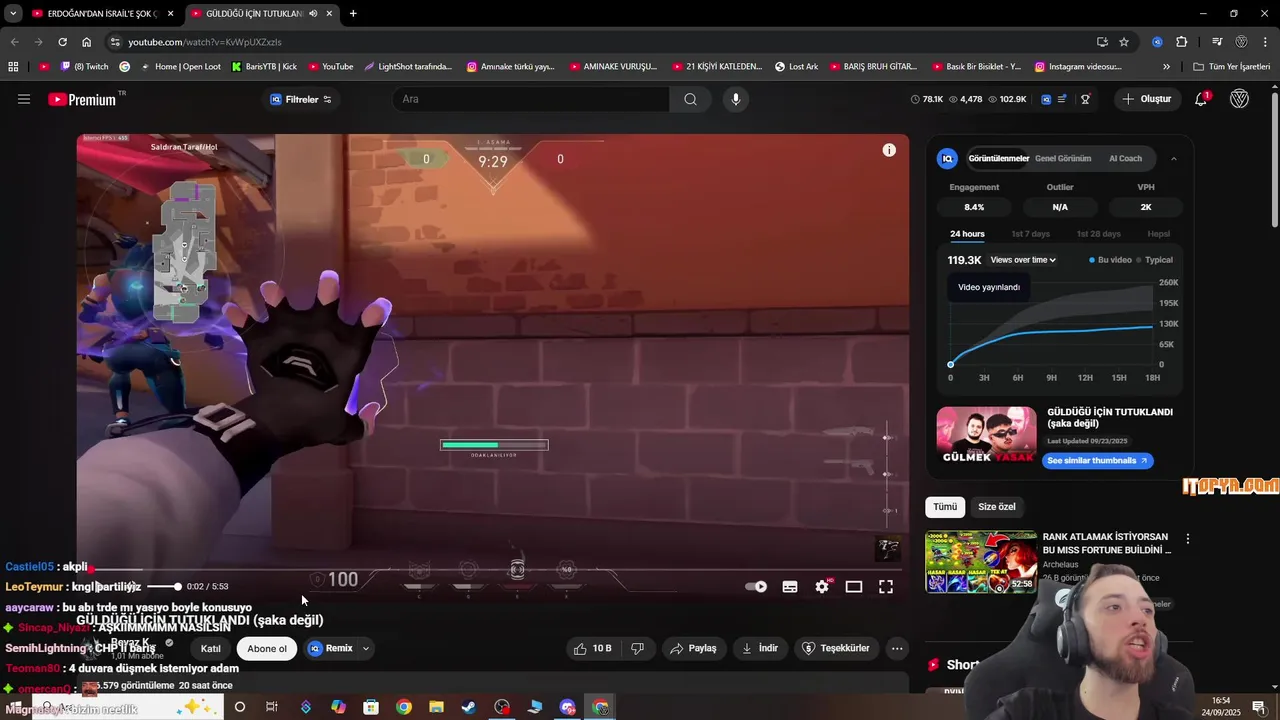
Task: Dislike the video
Action: click(637, 648)
